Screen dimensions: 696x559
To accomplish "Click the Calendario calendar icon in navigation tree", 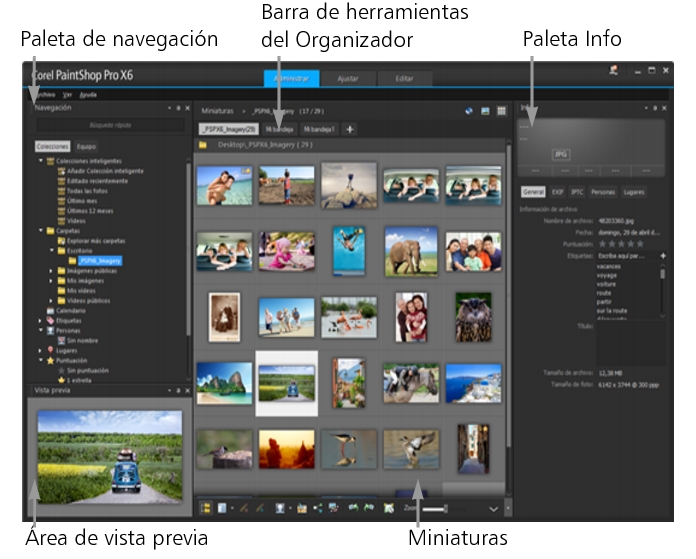I will click(51, 311).
